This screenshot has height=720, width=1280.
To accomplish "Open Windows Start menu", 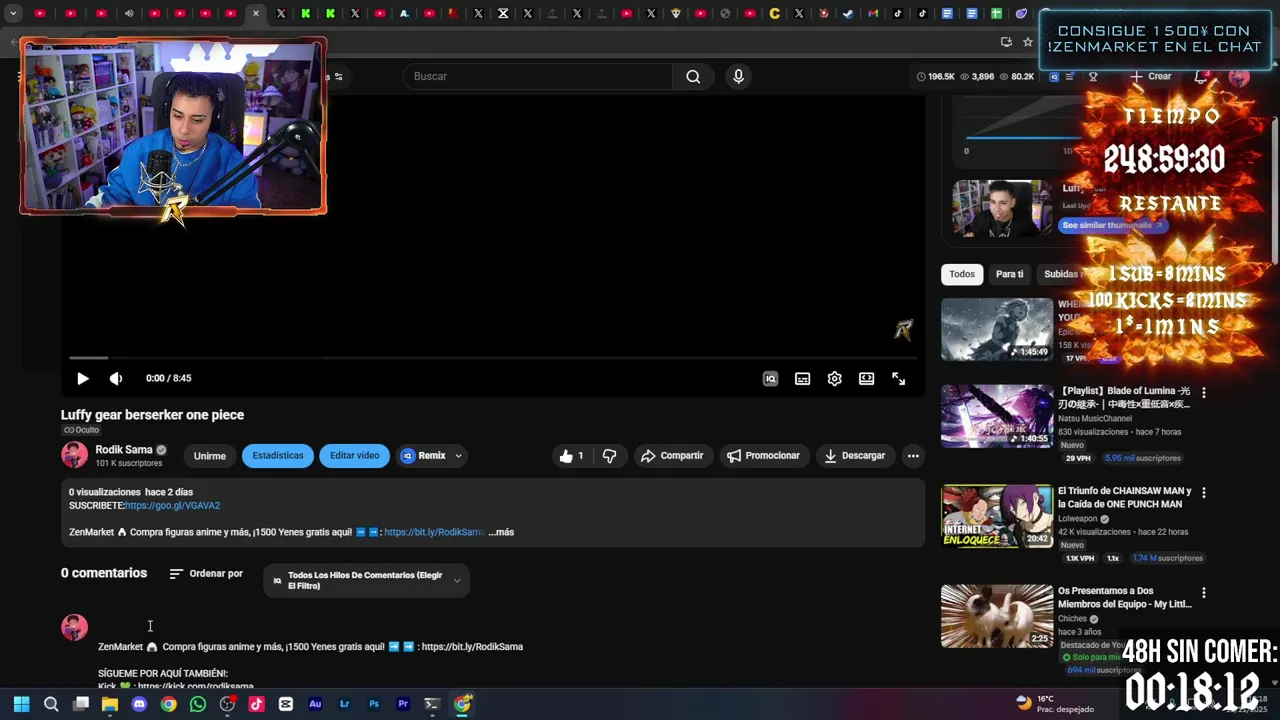I will click(x=21, y=704).
